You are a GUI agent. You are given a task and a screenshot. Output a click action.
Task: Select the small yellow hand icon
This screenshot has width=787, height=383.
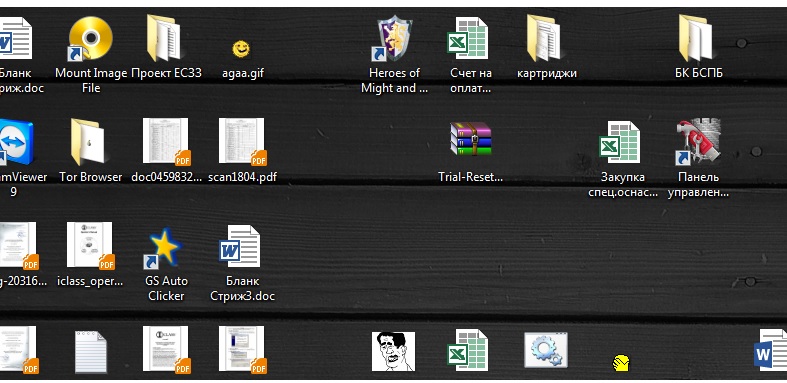pos(621,362)
